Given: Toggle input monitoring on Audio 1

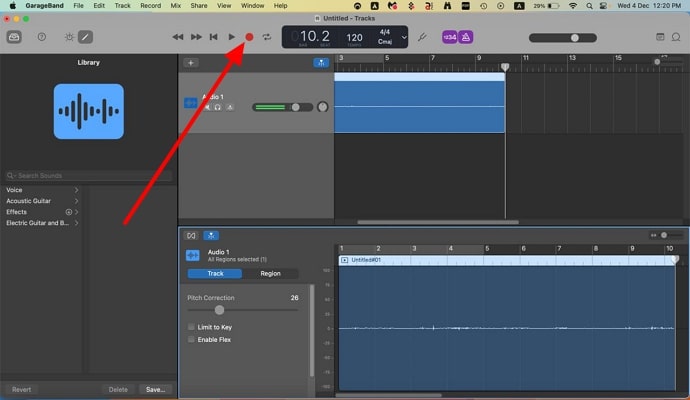Looking at the screenshot, I should coord(230,107).
